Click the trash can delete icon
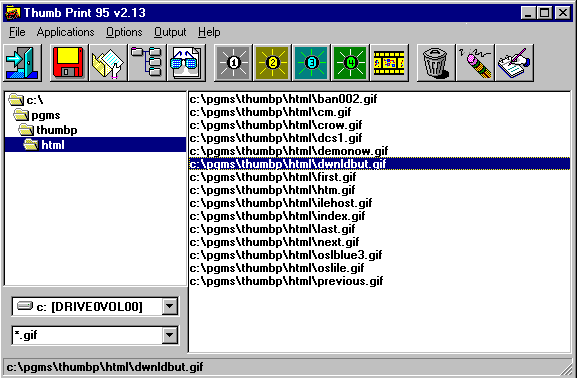 [436, 63]
